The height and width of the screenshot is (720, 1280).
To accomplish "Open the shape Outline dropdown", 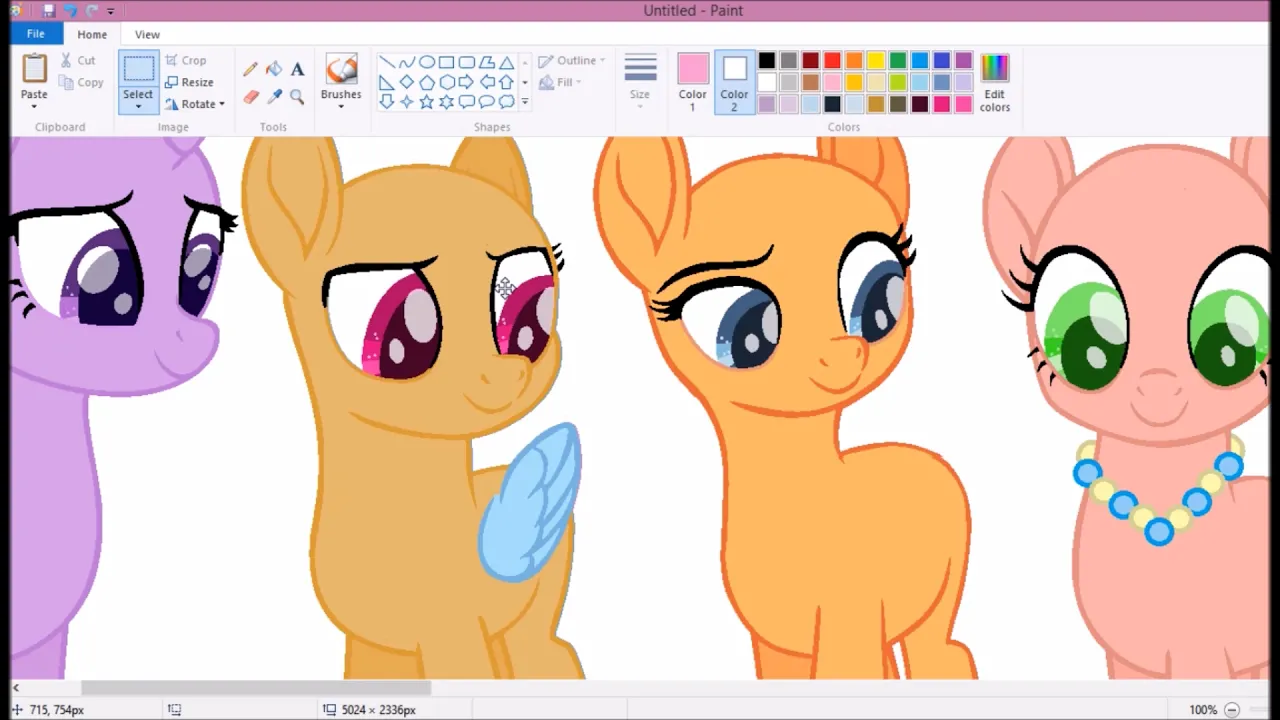I will click(572, 61).
